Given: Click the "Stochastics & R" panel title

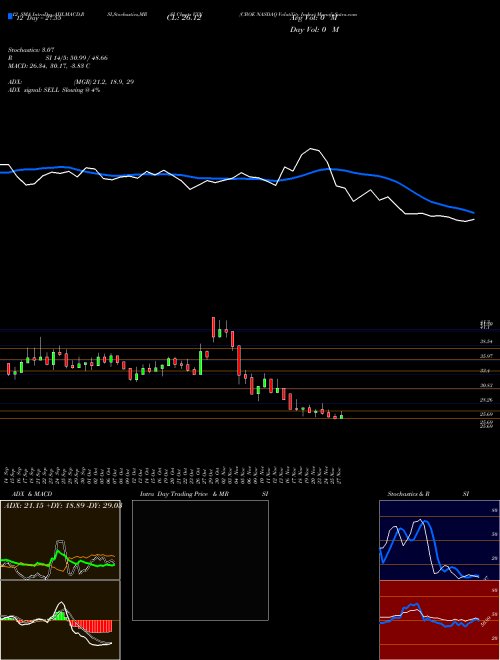Looking at the screenshot, I should (408, 494).
